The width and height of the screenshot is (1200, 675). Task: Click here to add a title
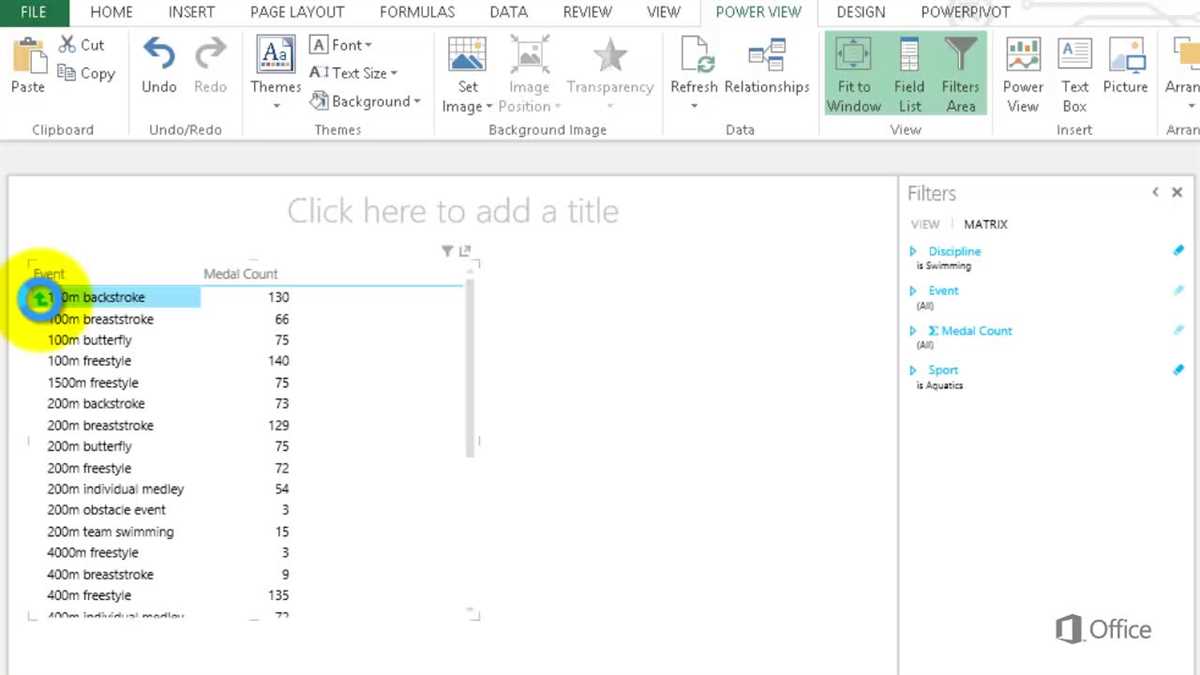point(453,211)
